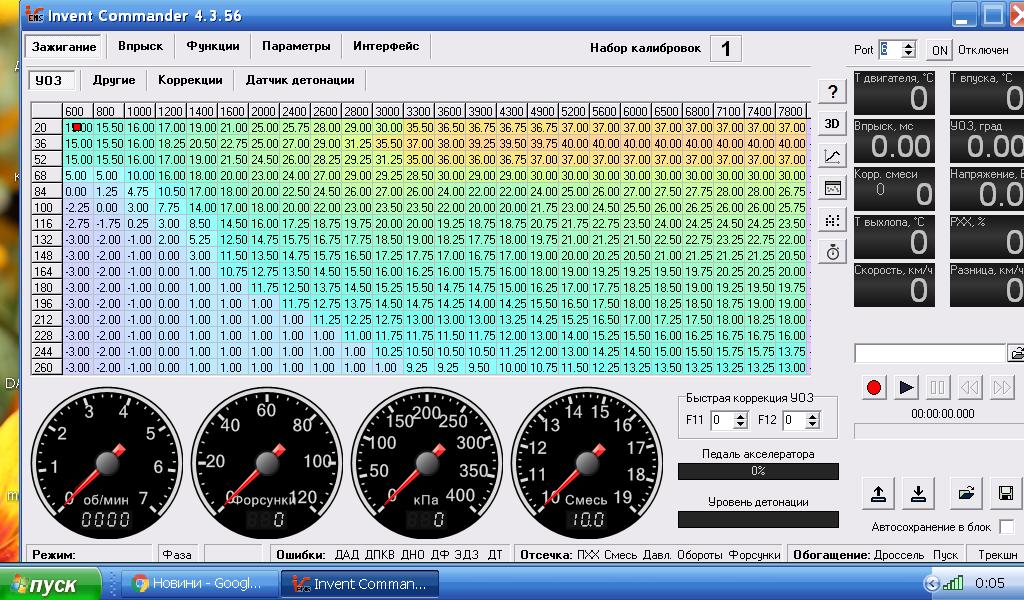Viewport: 1024px width, 600px height.
Task: Select the 600 rpm column header
Action: click(x=78, y=111)
